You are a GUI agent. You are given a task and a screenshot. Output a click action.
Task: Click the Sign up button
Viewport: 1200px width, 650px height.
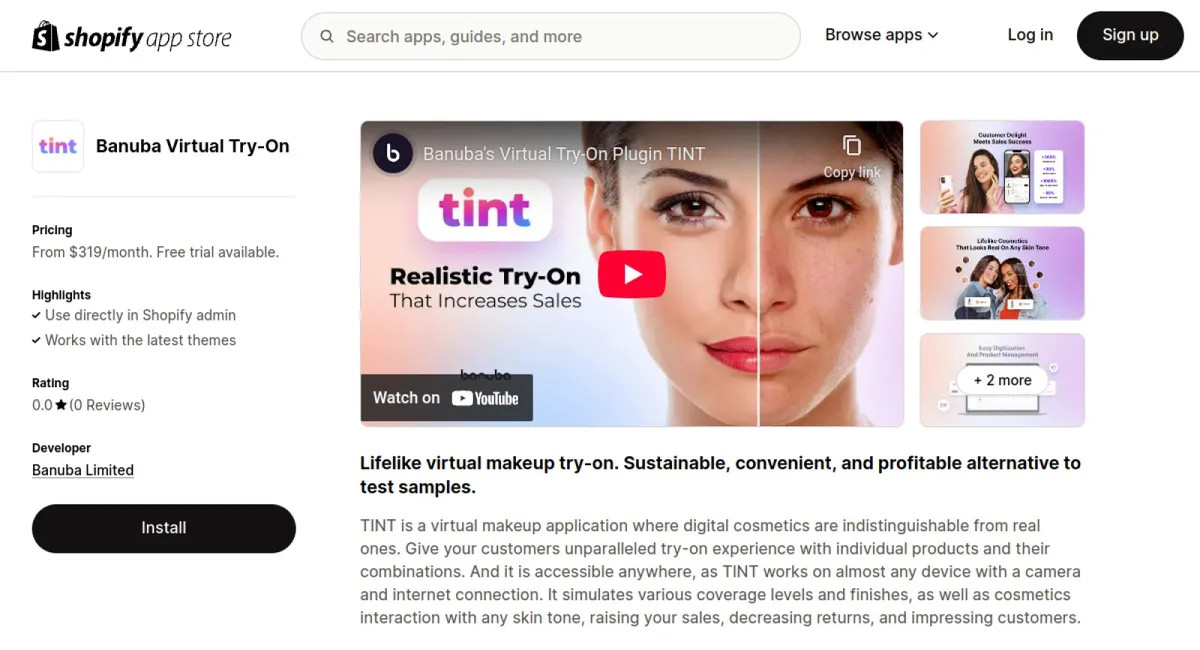point(1130,35)
